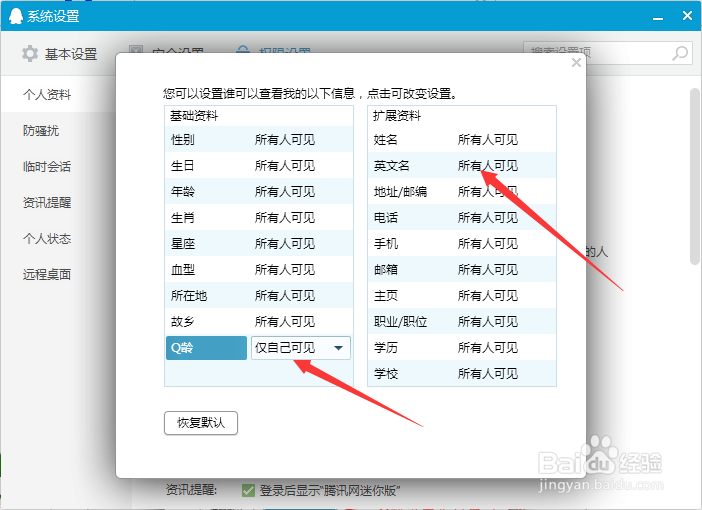The height and width of the screenshot is (510, 702).
Task: Change 性别 visibility setting
Action: pos(285,140)
